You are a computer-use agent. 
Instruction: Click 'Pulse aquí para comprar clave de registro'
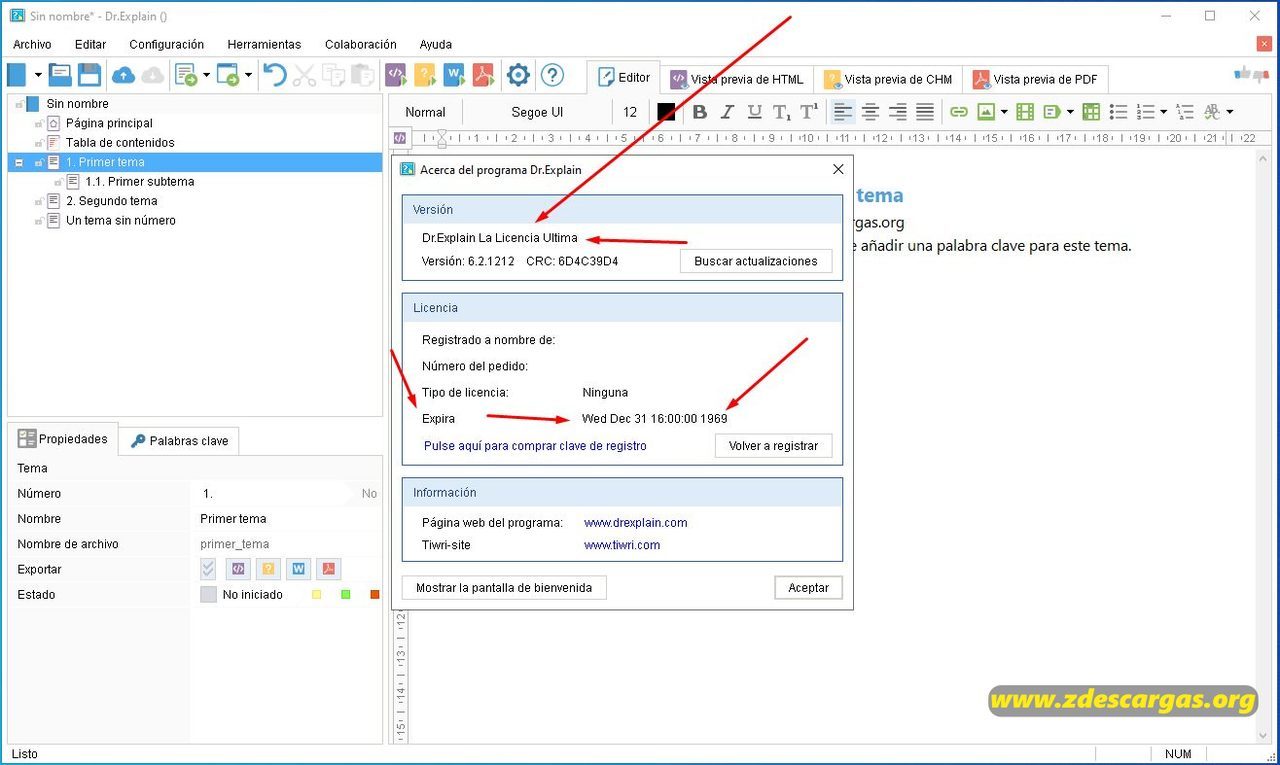(535, 446)
